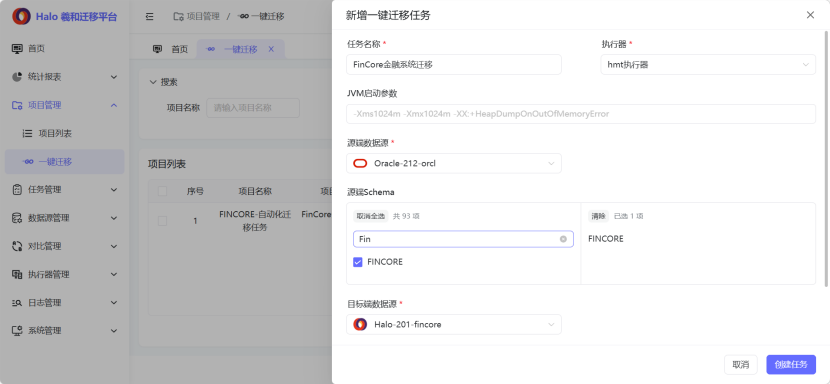Click 项目管理 in the breadcrumb

tap(203, 16)
